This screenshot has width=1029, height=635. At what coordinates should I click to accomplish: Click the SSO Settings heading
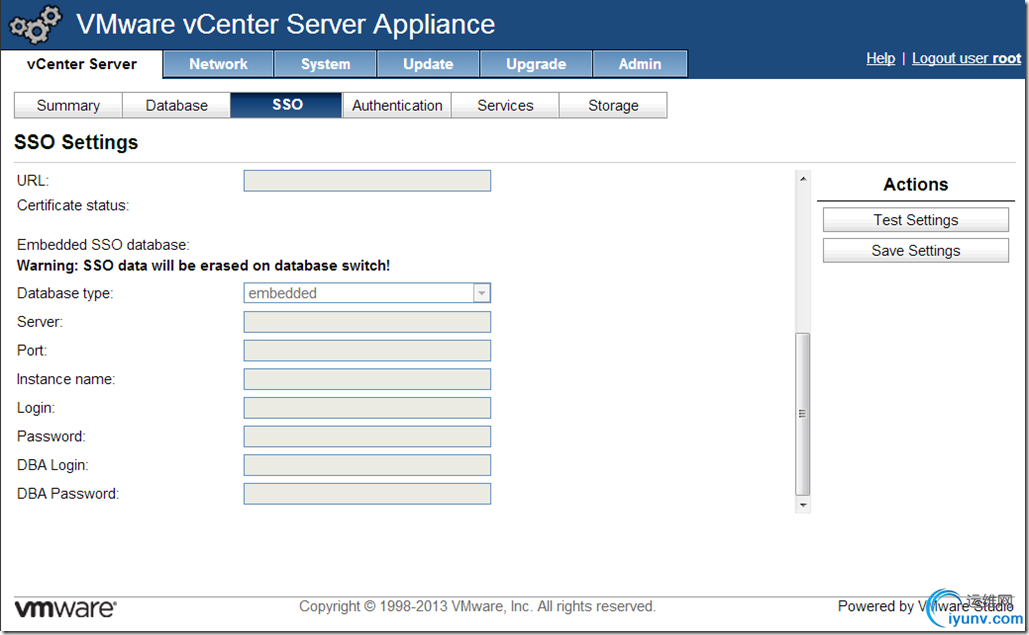click(76, 142)
